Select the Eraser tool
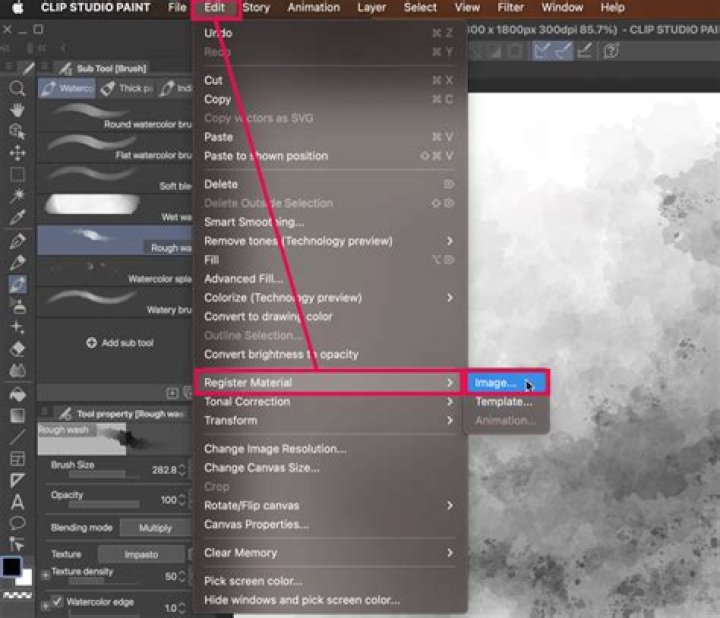This screenshot has width=720, height=618. [x=17, y=349]
